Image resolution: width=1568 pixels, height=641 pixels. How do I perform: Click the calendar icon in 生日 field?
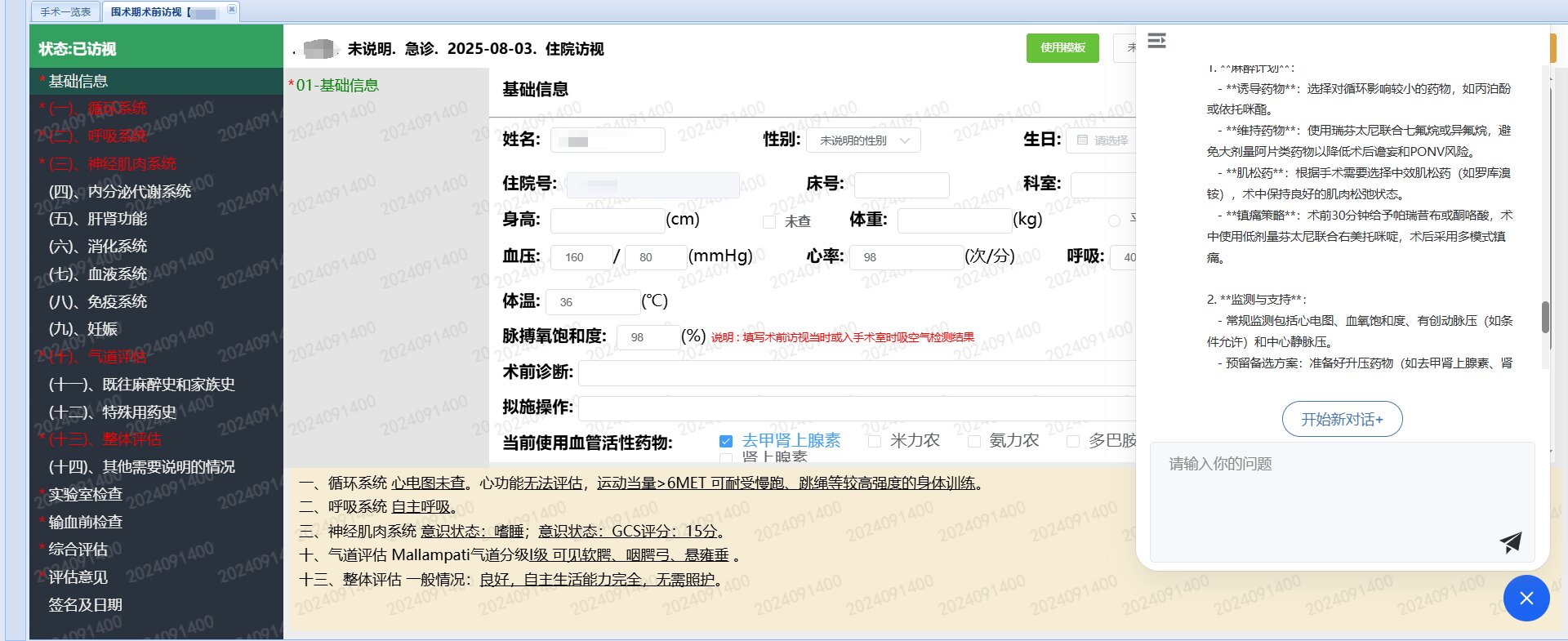point(1082,140)
